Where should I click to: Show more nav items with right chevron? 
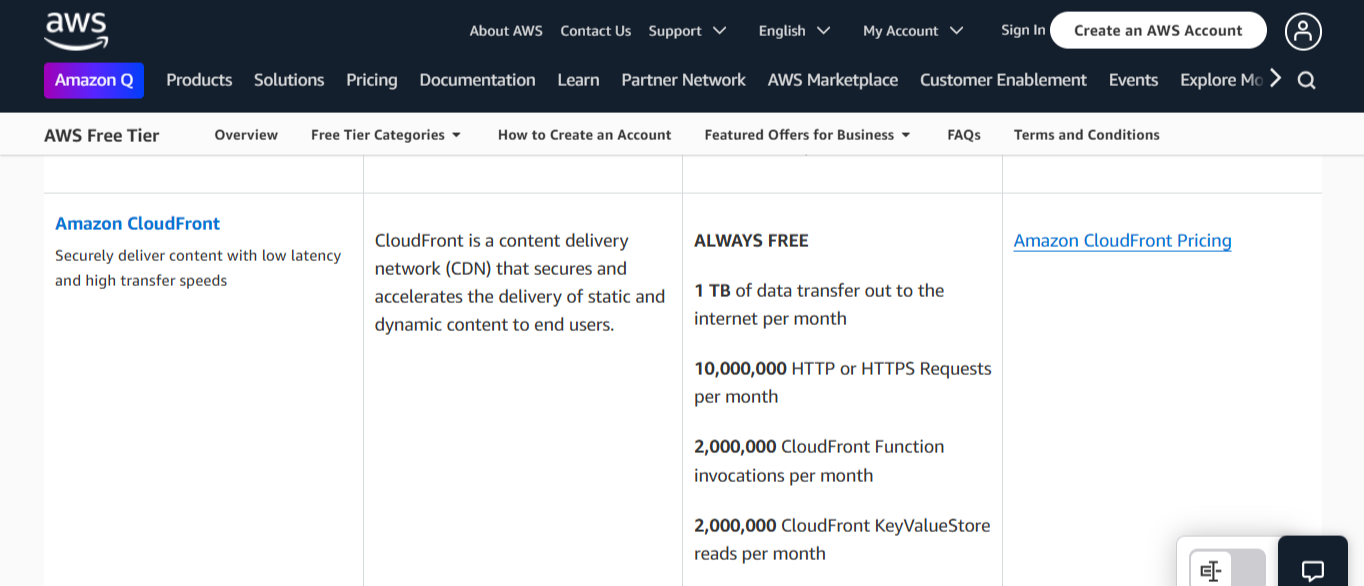1275,79
